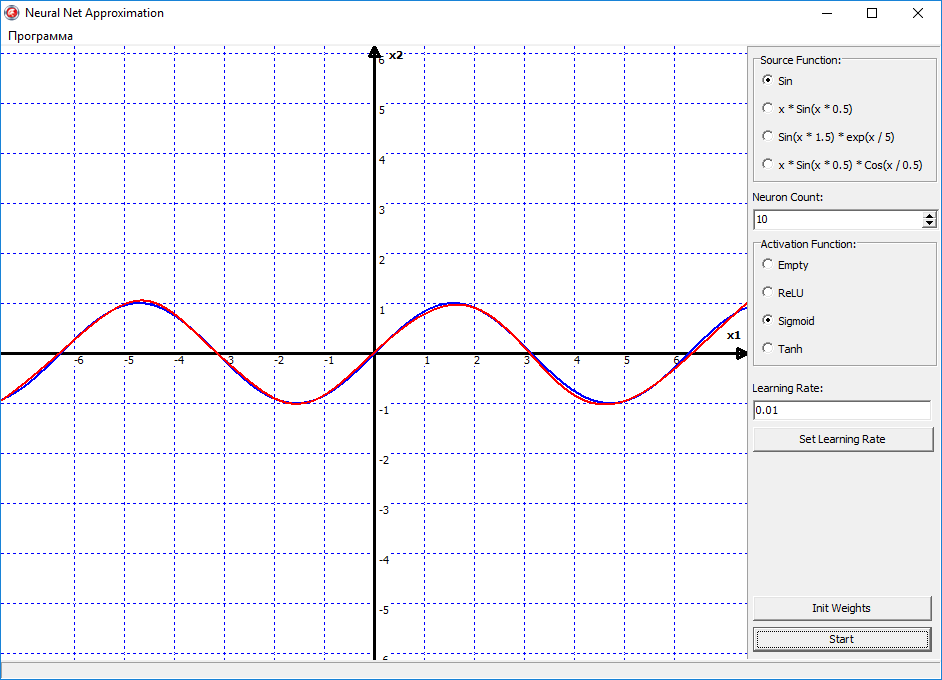Screen dimensions: 942x680
Task: Decrease neuron count with down arrow
Action: (929, 223)
